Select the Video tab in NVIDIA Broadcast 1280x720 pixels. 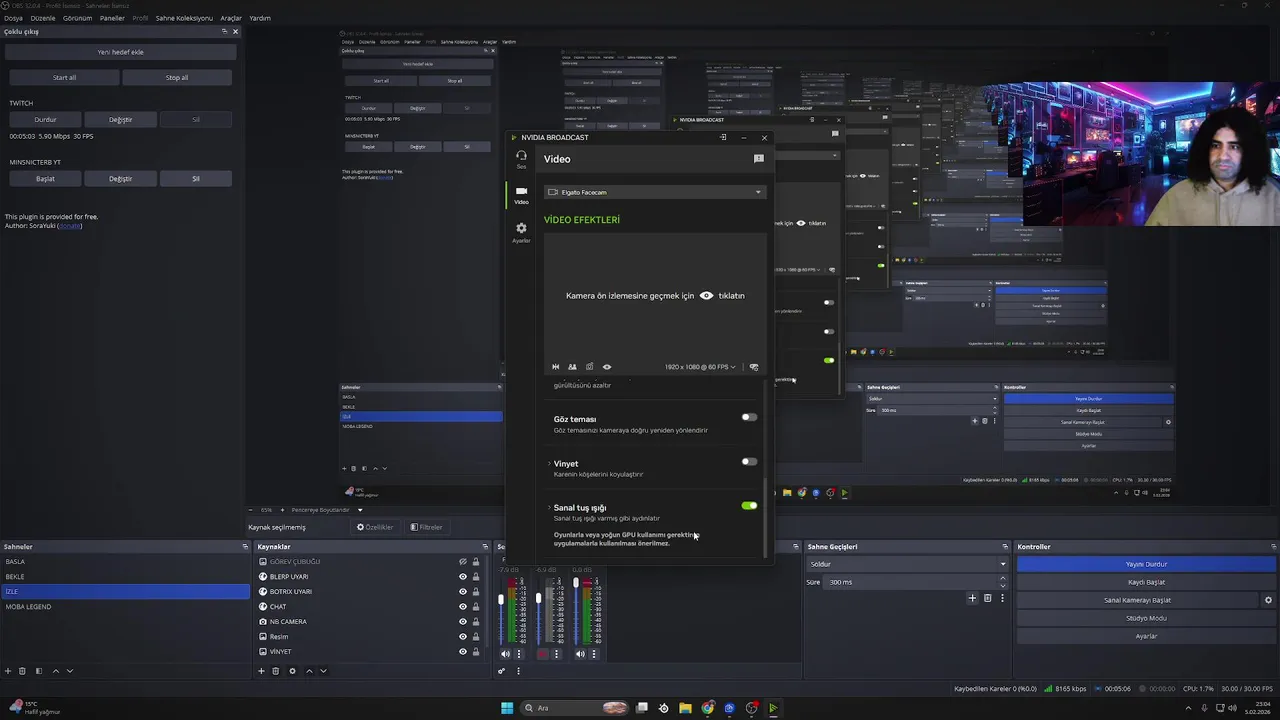click(x=521, y=195)
